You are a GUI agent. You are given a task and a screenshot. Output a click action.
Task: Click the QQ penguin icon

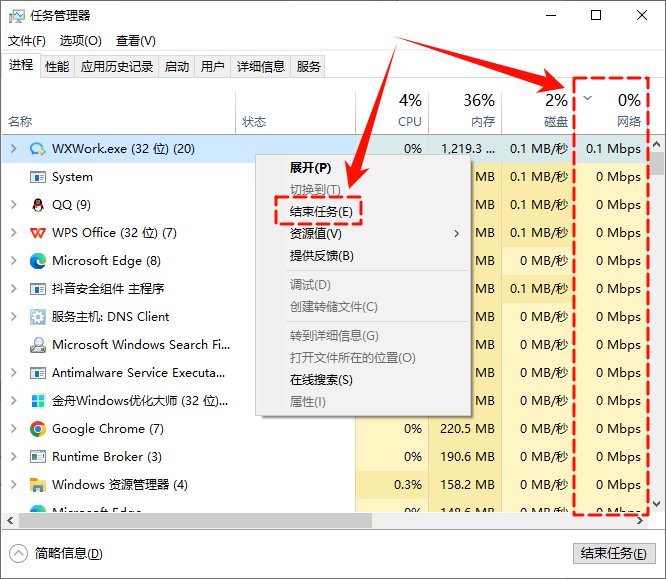(38, 205)
